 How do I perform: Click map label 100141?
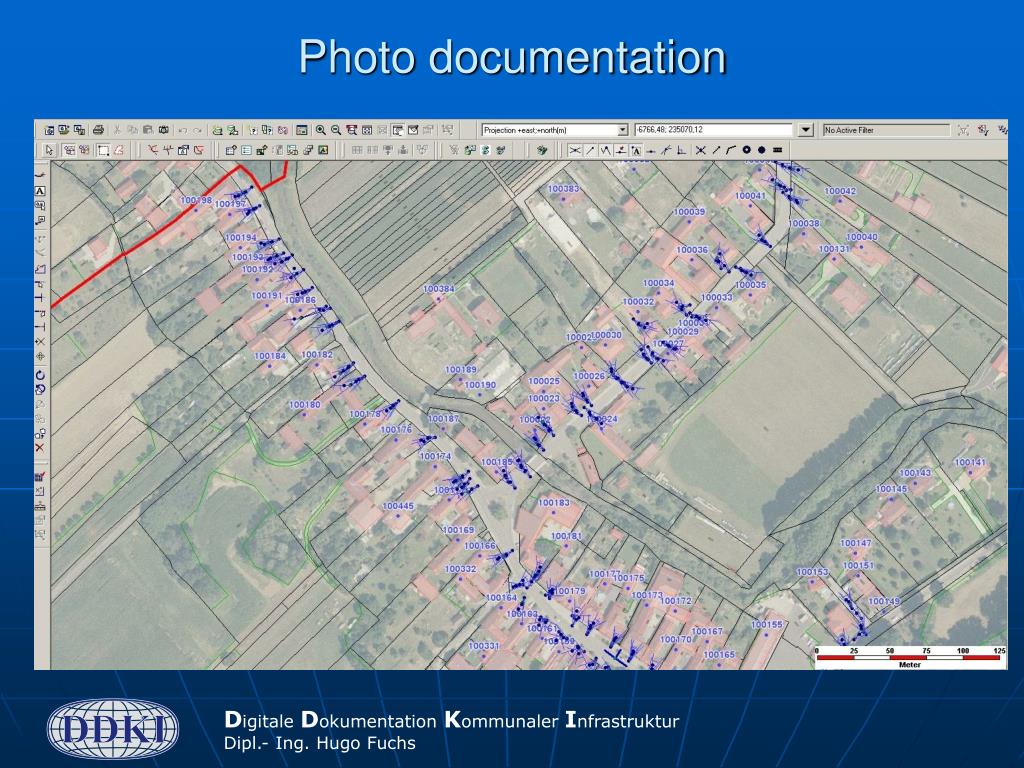pos(970,462)
